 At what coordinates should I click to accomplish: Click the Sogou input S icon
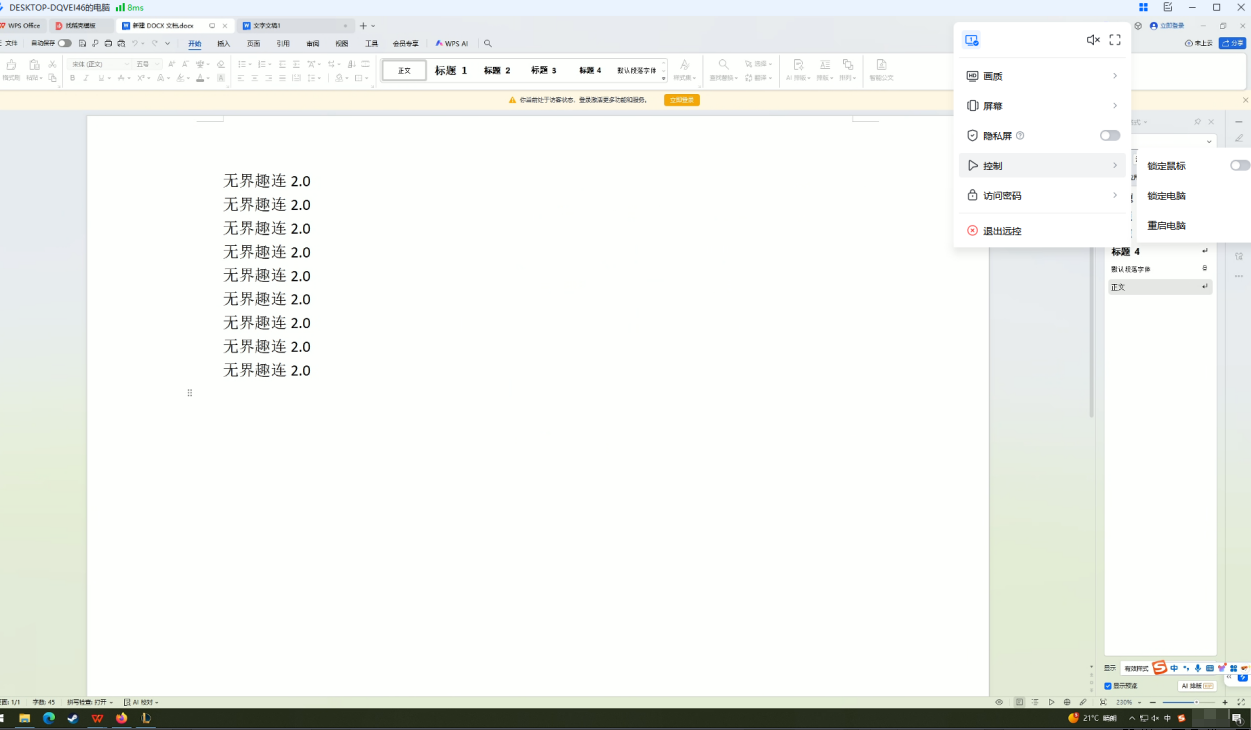[1159, 667]
